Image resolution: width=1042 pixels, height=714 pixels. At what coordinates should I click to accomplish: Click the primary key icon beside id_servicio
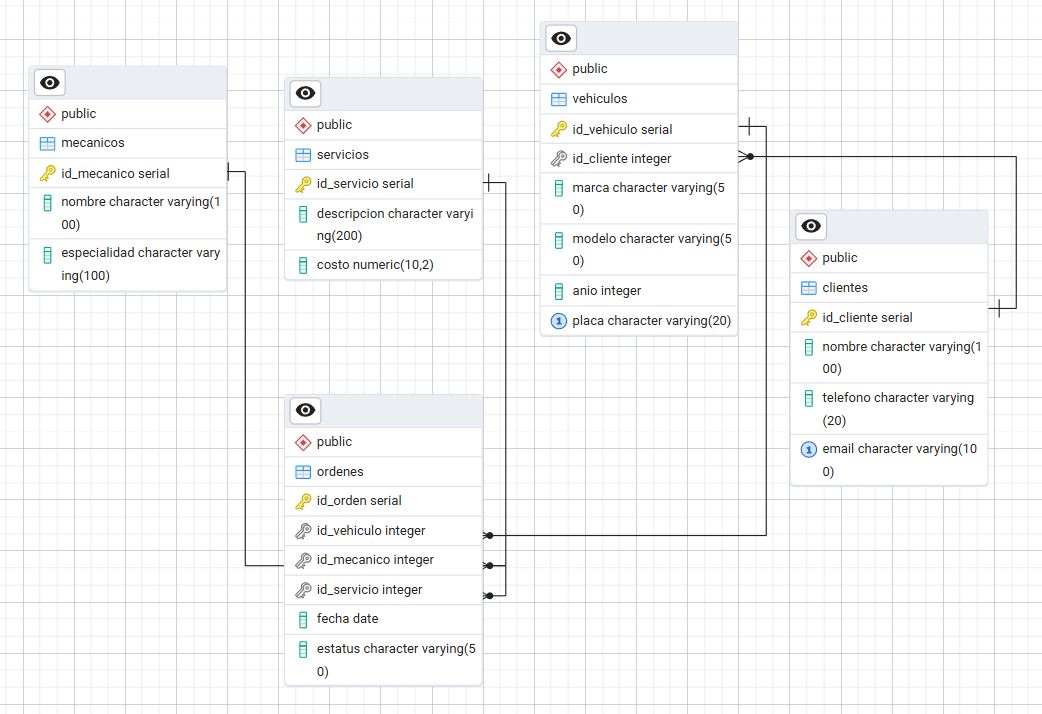pyautogui.click(x=303, y=184)
